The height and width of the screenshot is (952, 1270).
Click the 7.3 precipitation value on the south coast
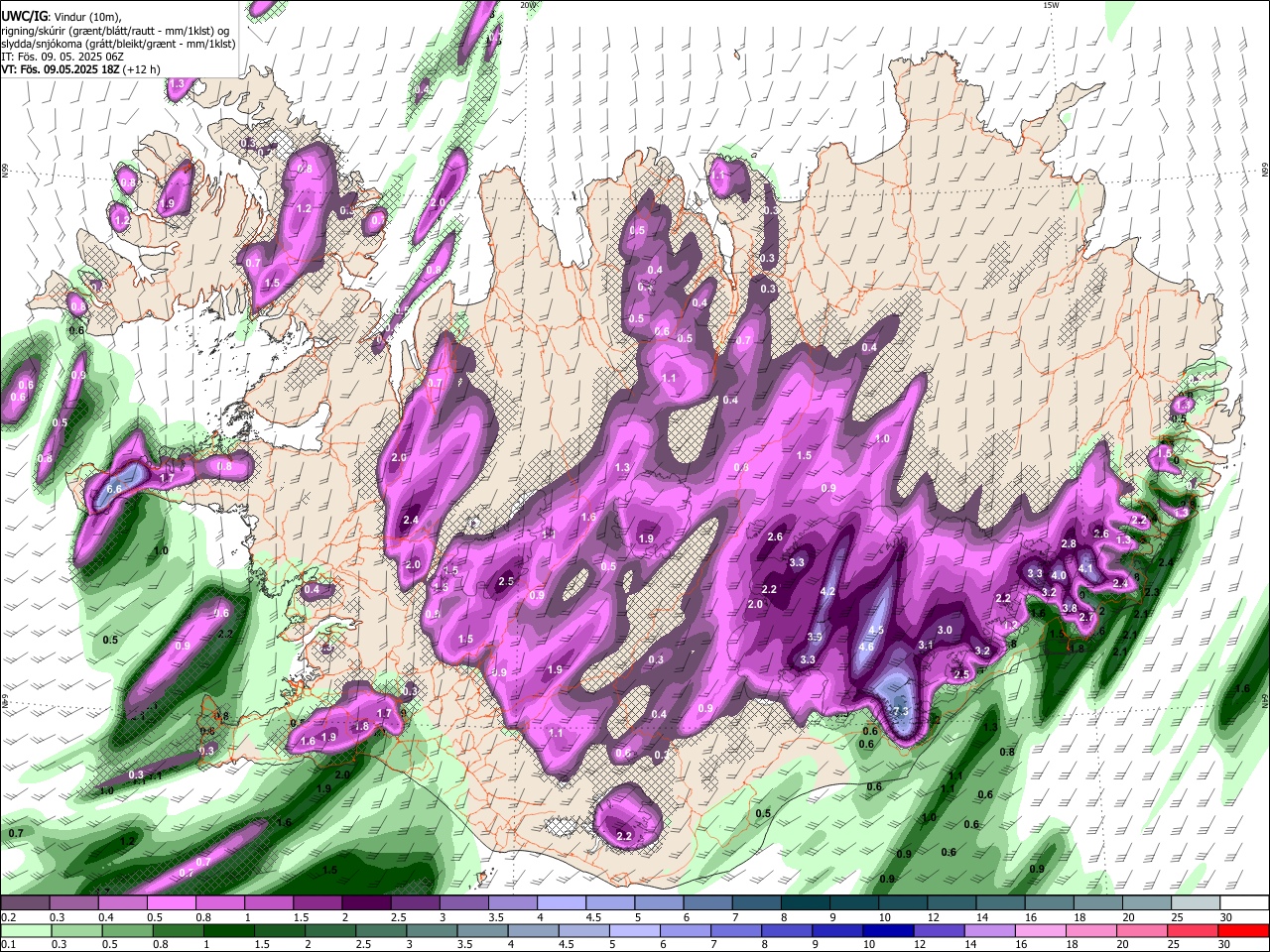pyautogui.click(x=901, y=712)
